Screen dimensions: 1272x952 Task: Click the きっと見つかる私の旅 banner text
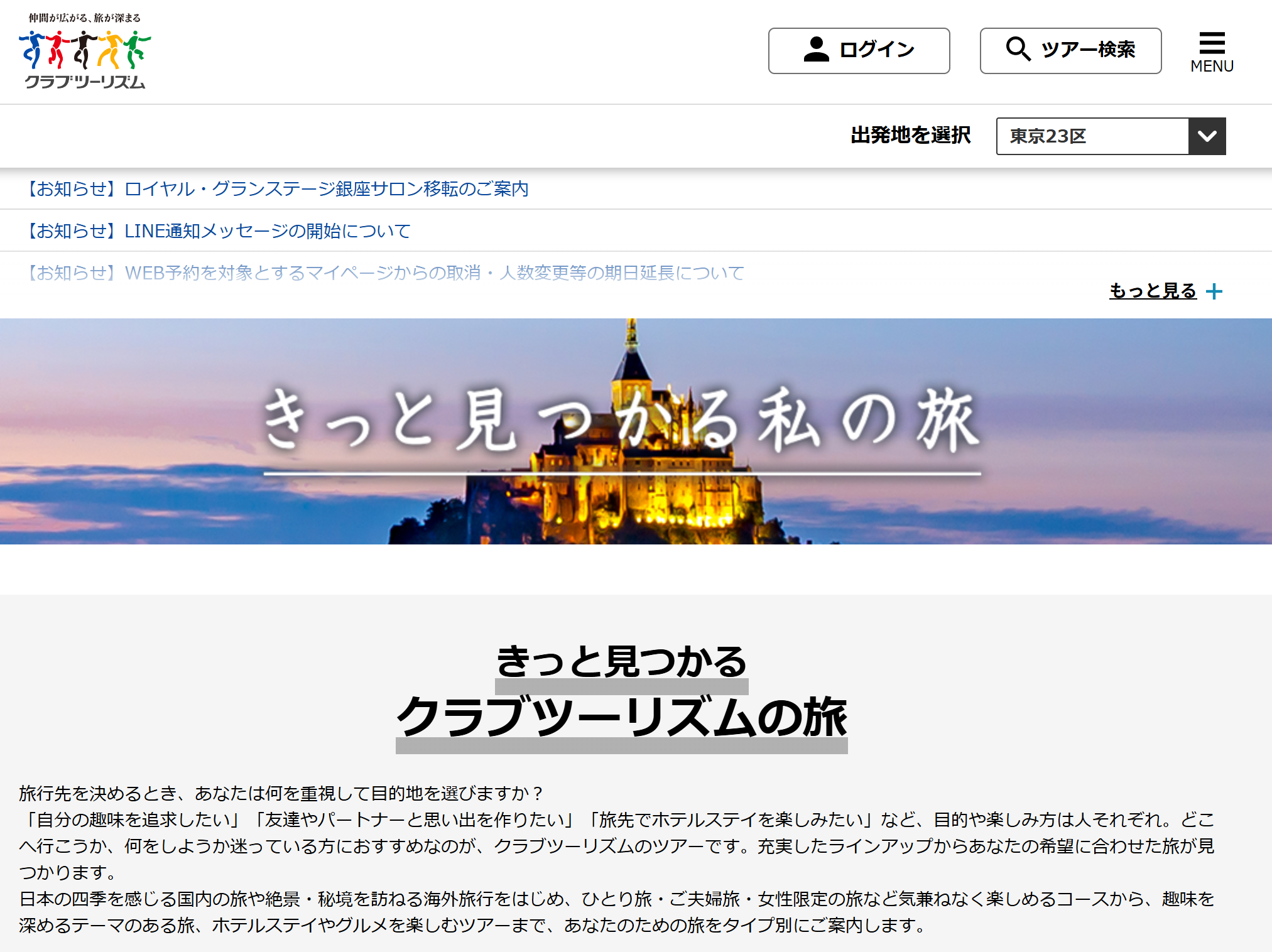[621, 419]
